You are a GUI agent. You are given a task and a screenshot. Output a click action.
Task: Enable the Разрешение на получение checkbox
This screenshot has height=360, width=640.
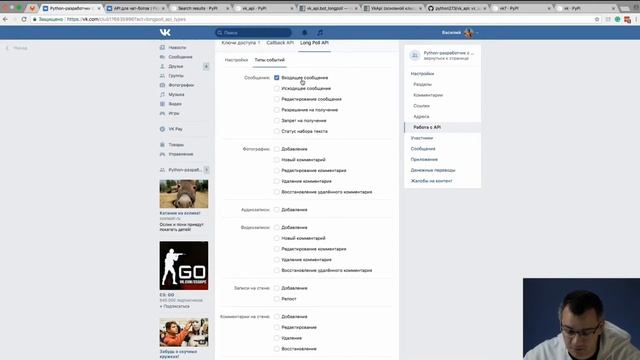point(277,110)
